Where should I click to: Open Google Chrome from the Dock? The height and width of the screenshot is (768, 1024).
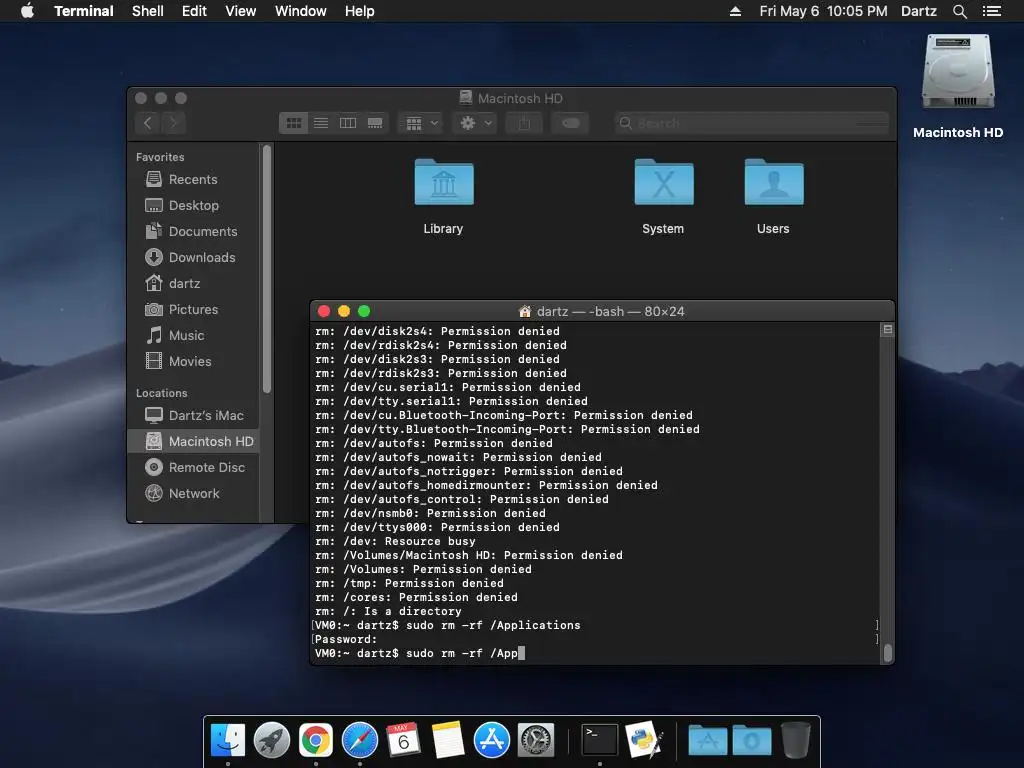coord(316,741)
